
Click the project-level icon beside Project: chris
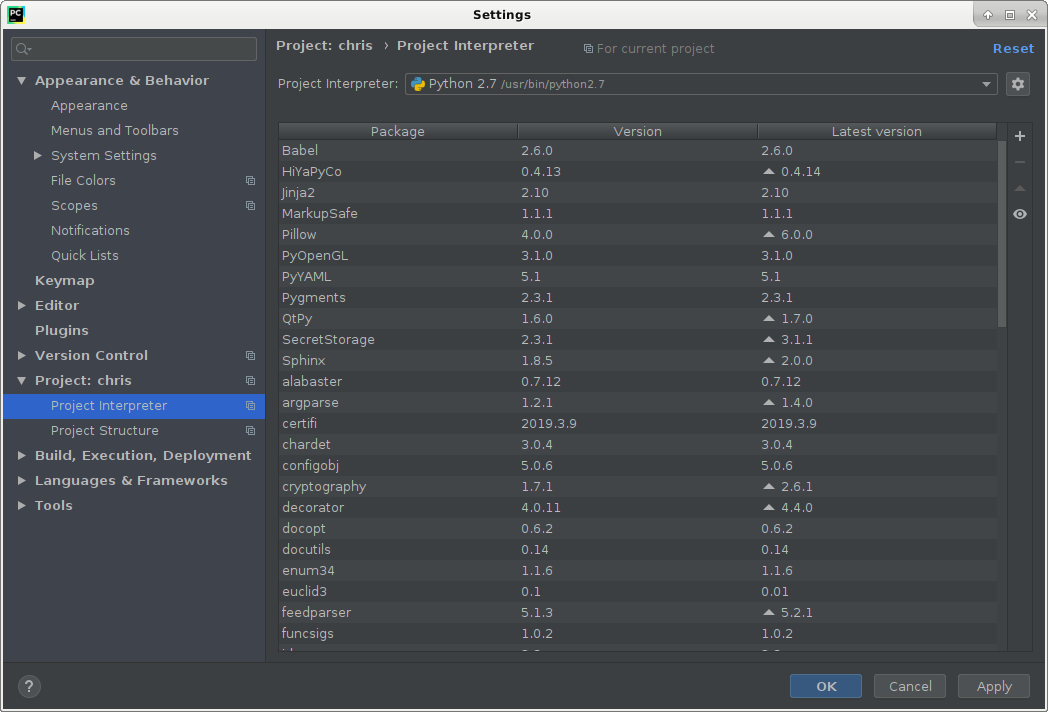[x=251, y=380]
